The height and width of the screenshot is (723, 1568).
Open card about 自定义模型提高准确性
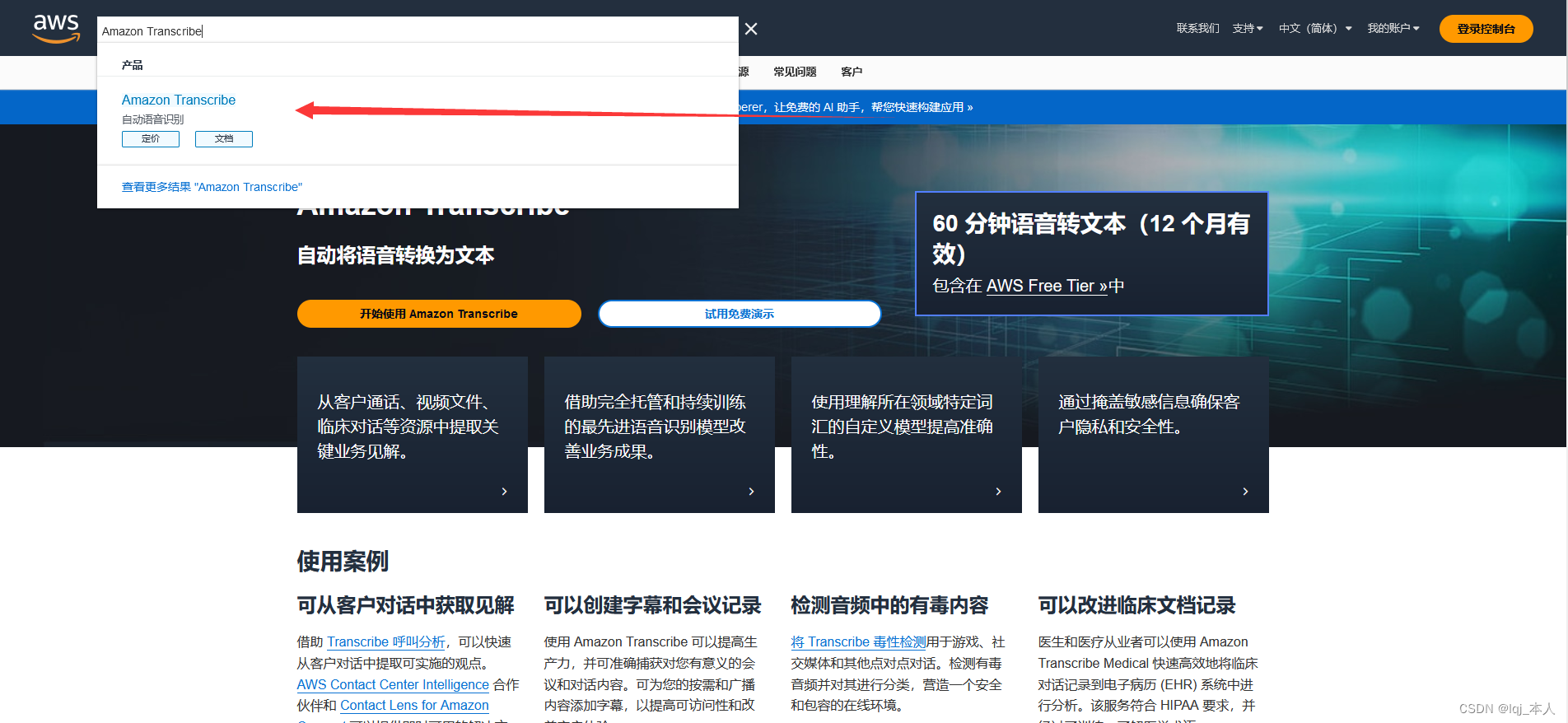[x=907, y=435]
